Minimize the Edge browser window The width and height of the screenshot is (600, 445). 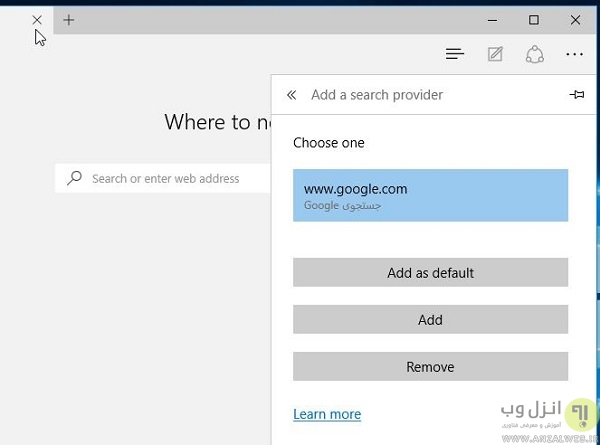[493, 19]
